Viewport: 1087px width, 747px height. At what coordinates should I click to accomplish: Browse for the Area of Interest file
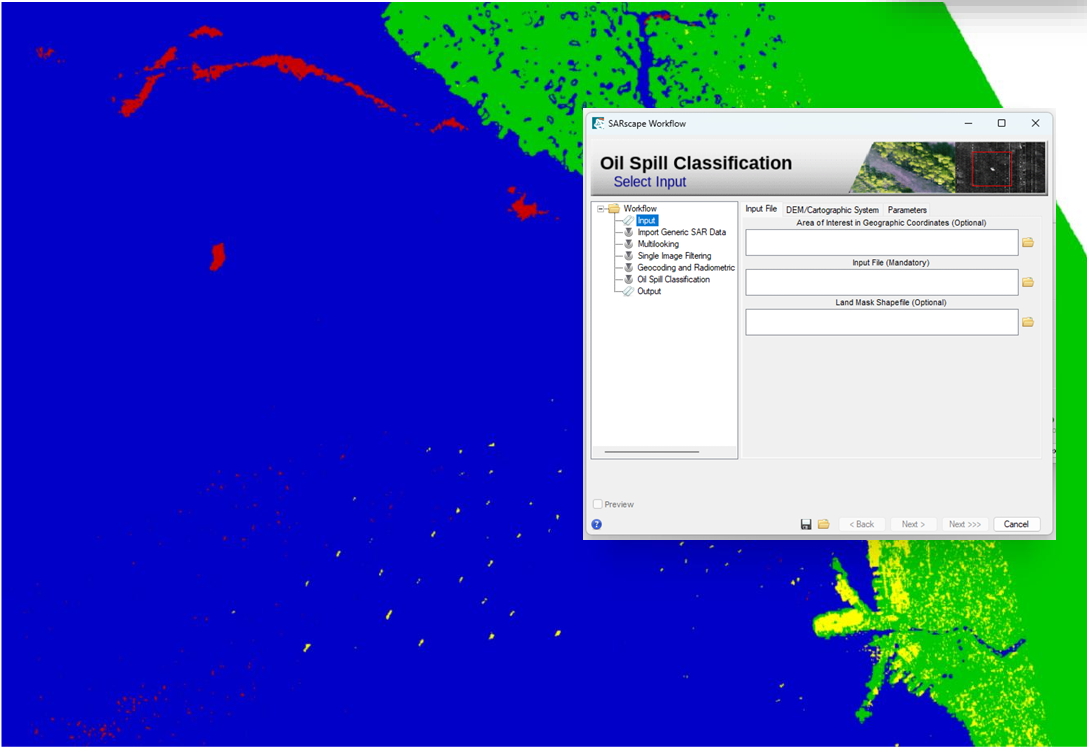pyautogui.click(x=1028, y=243)
